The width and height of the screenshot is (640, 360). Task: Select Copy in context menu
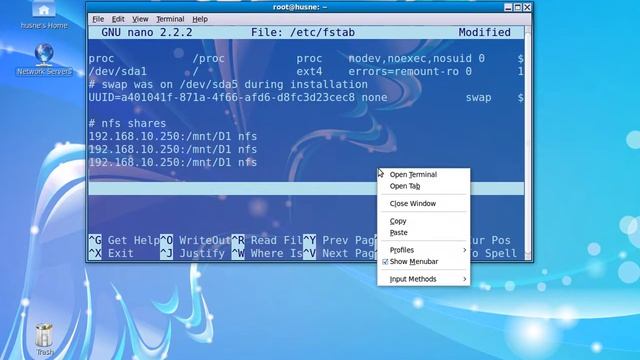tap(423, 221)
